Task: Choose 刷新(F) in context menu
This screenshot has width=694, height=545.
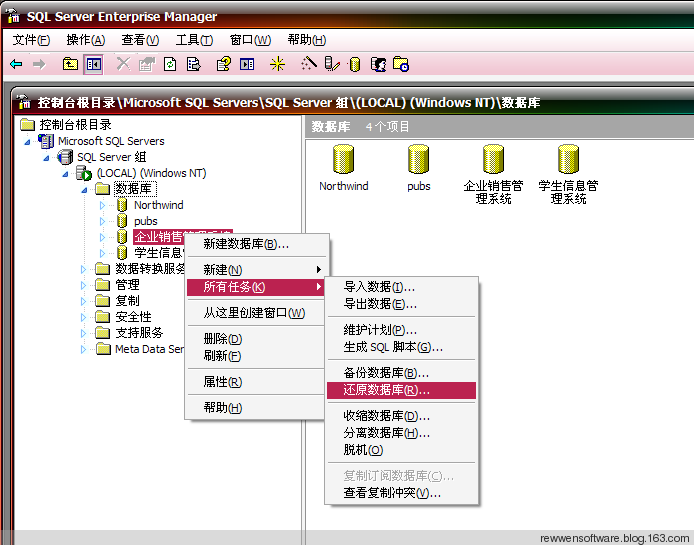Action: [x=256, y=356]
